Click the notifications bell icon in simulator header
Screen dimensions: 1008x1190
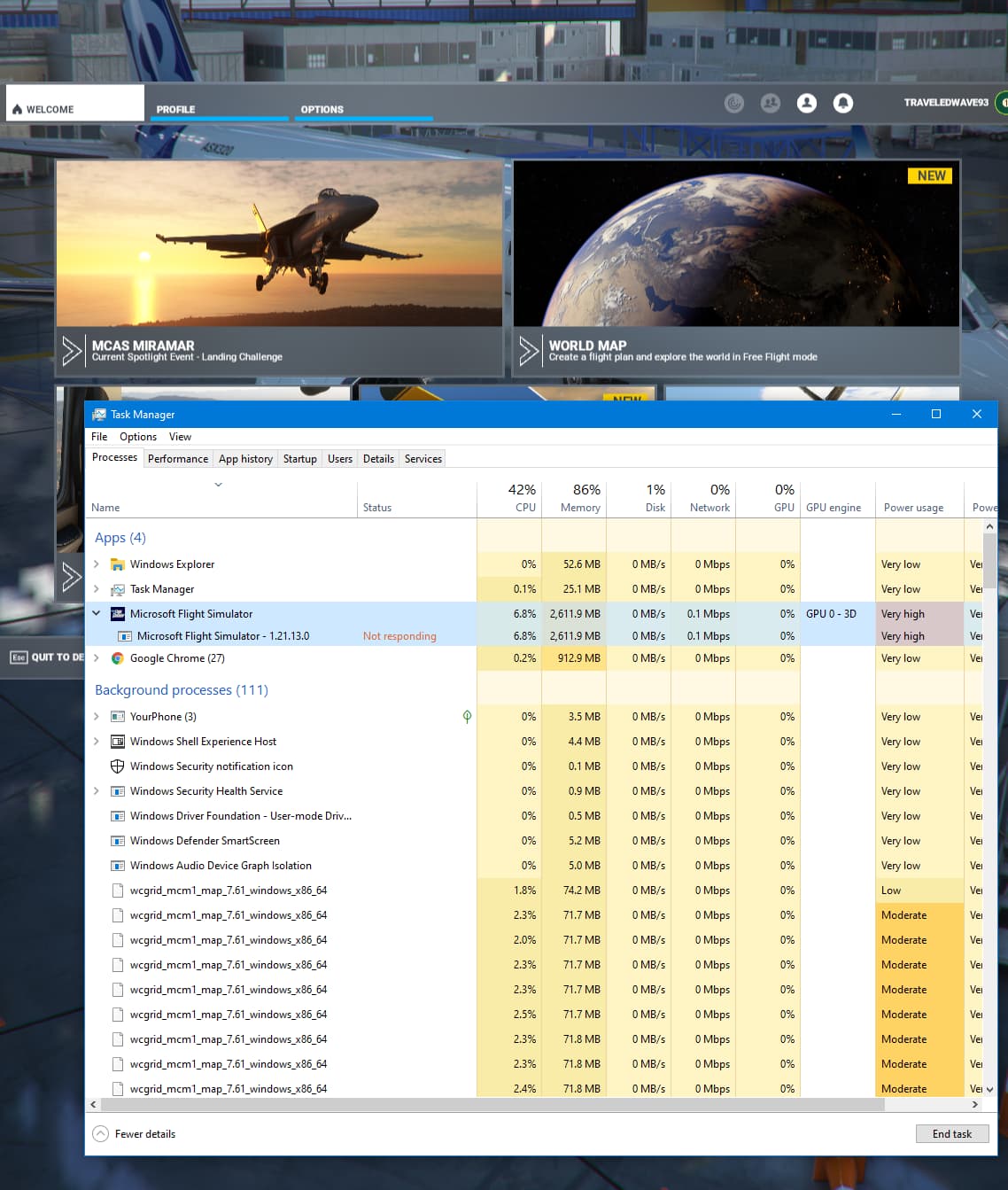click(x=843, y=104)
